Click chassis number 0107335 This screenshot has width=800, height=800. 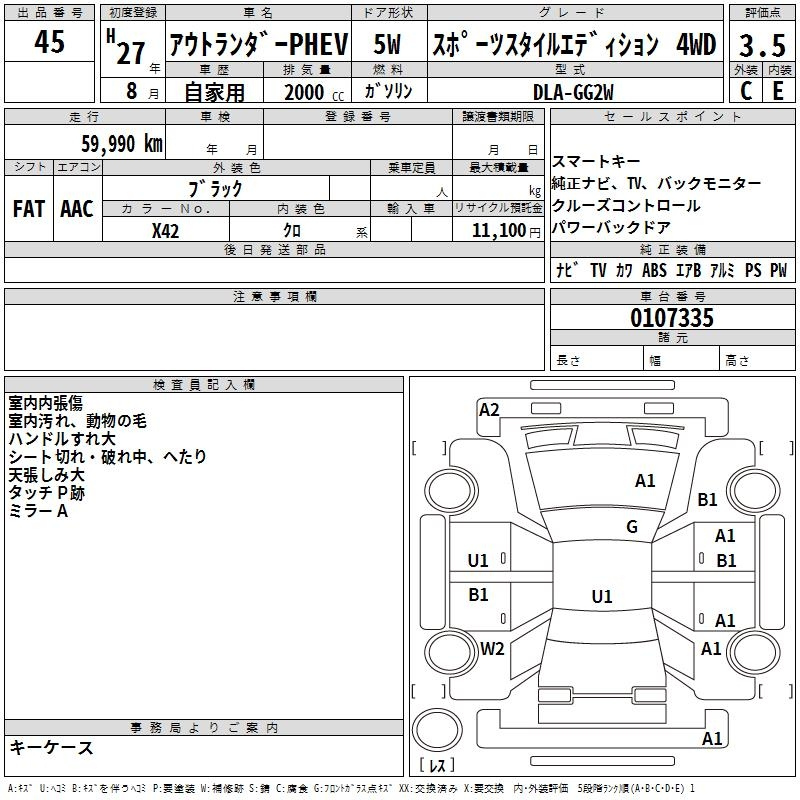pyautogui.click(x=671, y=317)
